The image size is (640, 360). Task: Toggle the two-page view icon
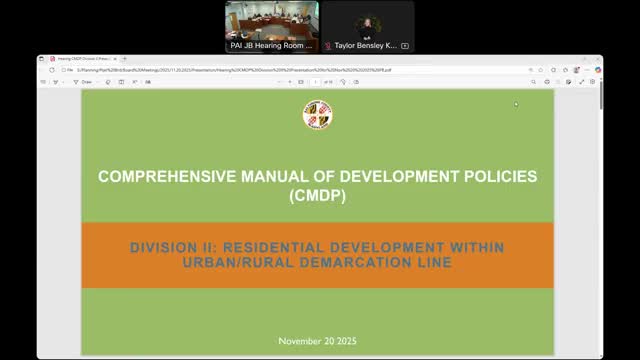tap(121, 82)
